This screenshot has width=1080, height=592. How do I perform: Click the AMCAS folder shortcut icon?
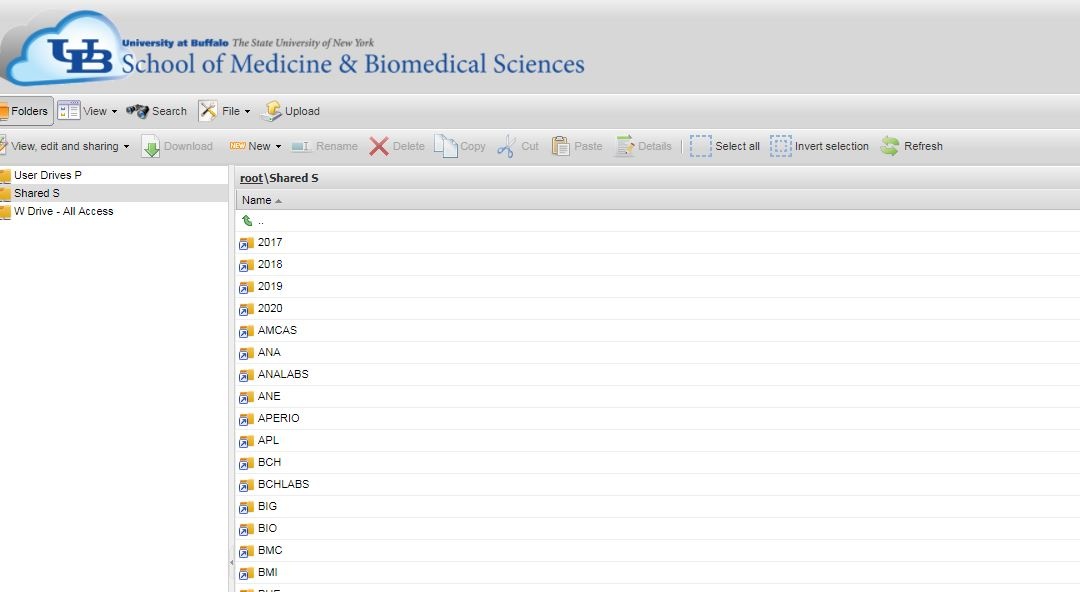pos(247,331)
